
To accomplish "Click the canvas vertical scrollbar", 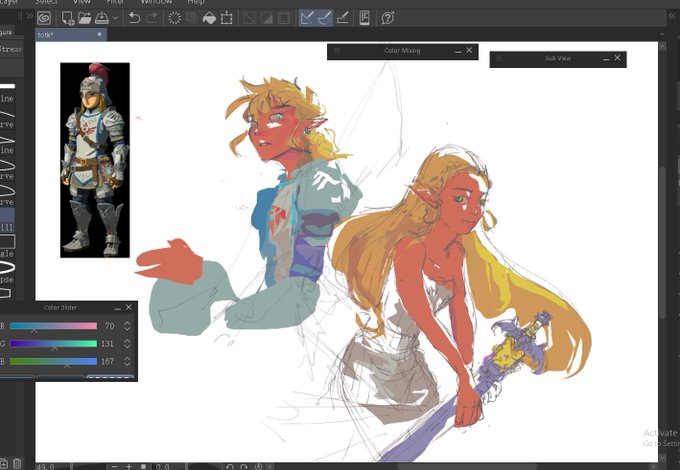I will click(662, 243).
